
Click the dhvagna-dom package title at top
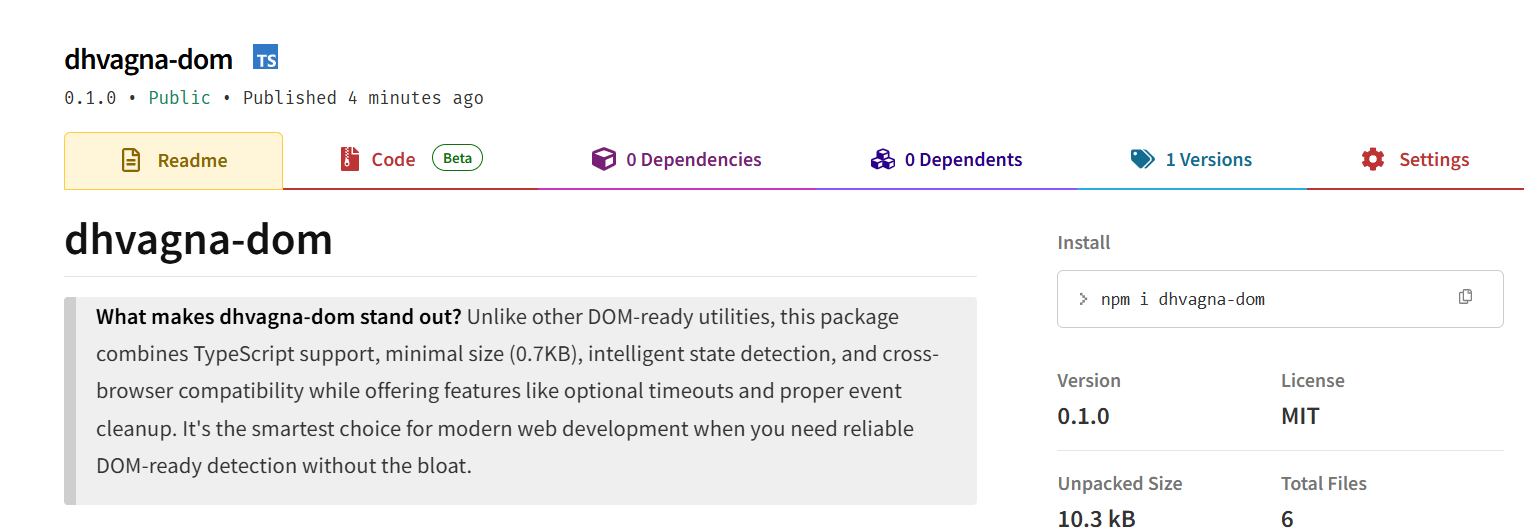pos(148,59)
